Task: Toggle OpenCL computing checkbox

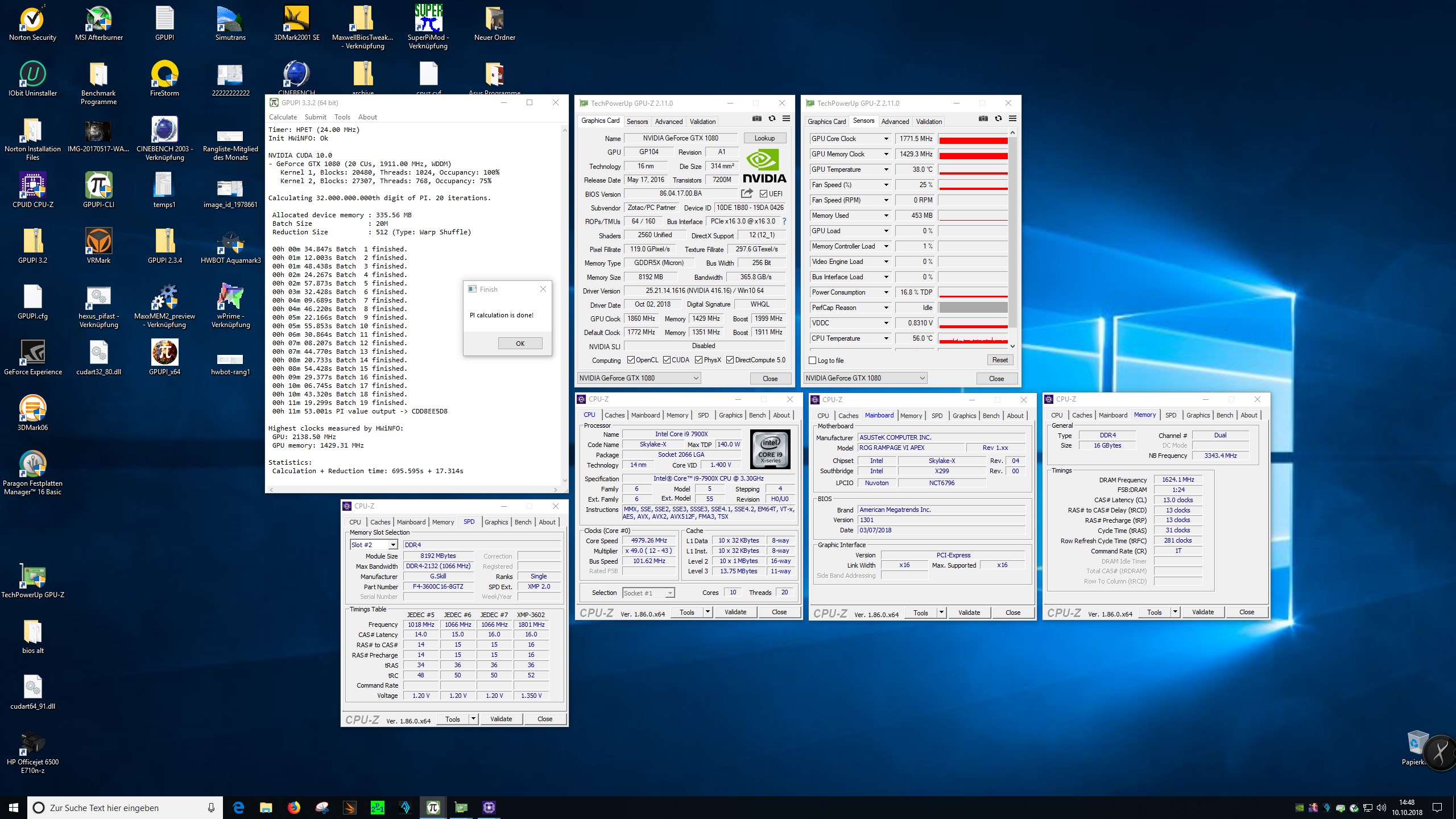Action: (x=631, y=360)
